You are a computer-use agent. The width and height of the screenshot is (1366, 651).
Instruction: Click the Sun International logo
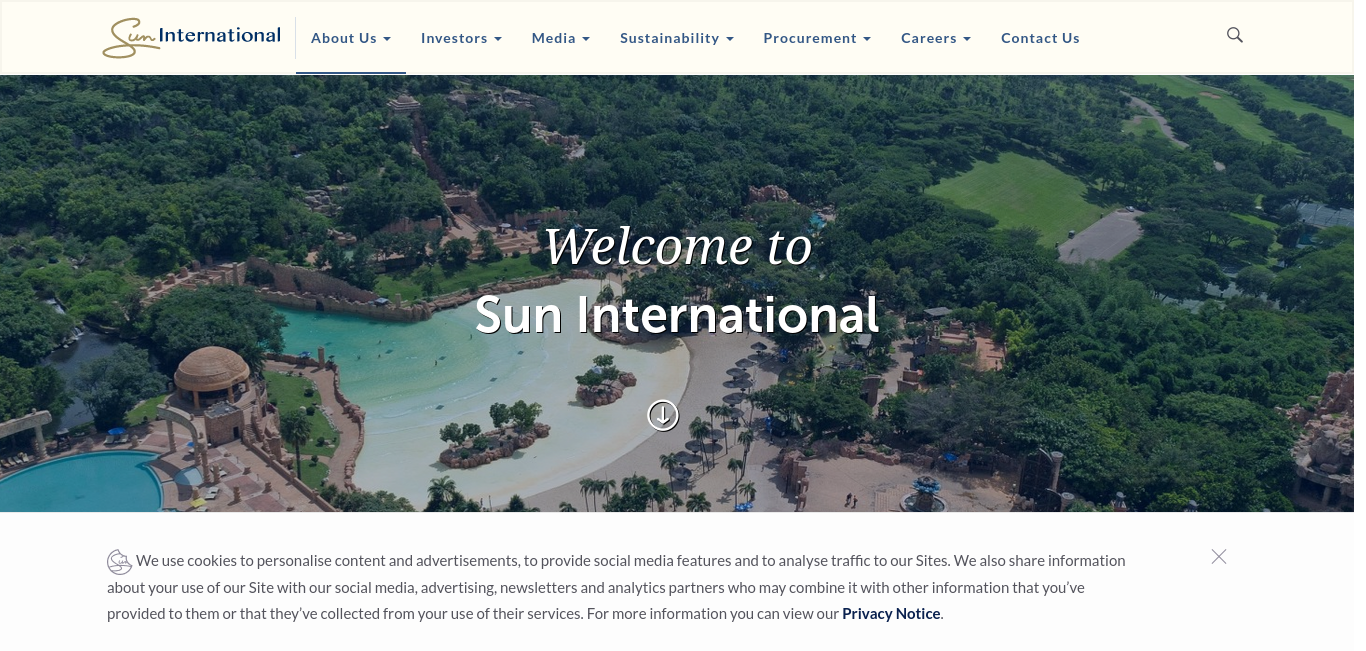[191, 38]
